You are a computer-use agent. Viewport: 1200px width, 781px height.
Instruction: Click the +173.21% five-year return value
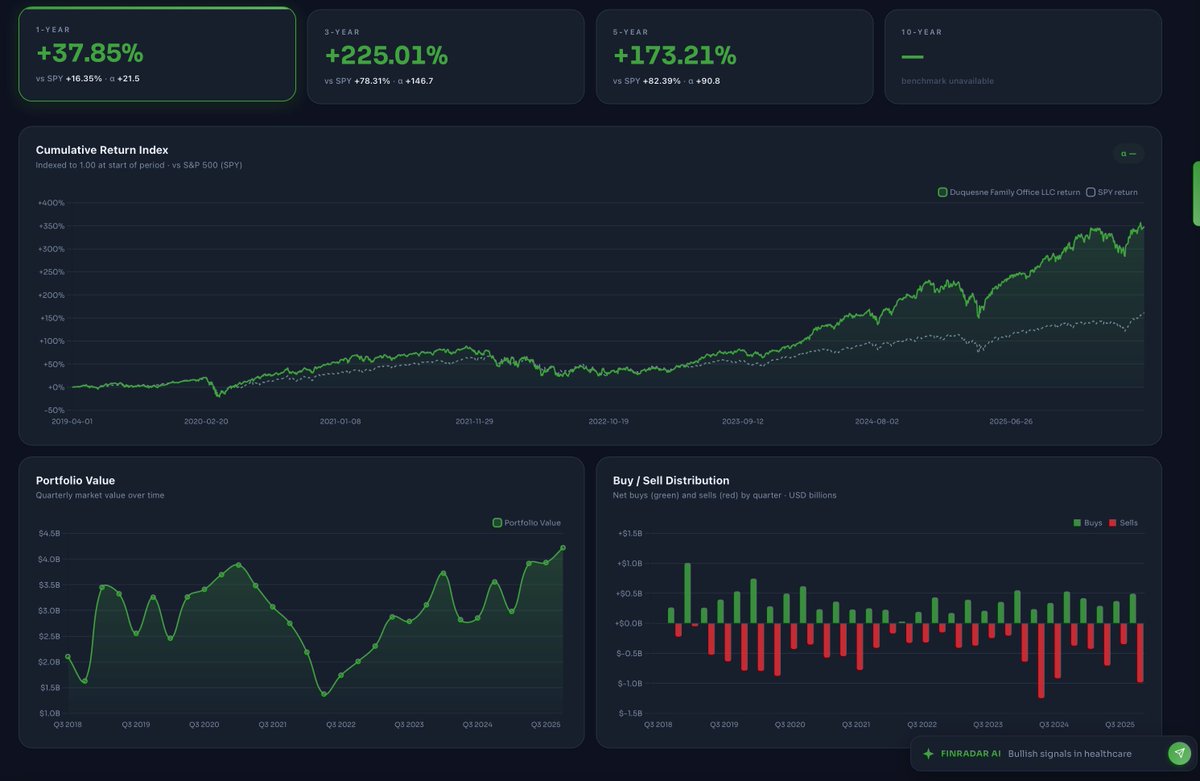[675, 55]
